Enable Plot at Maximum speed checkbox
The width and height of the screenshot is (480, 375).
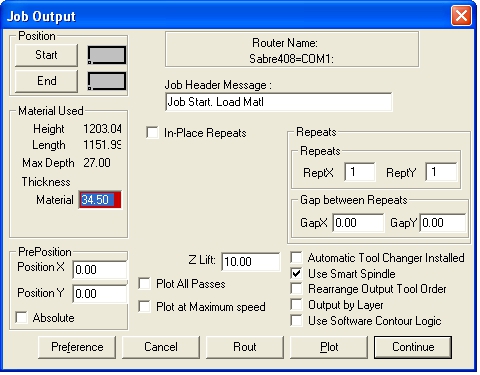[144, 307]
